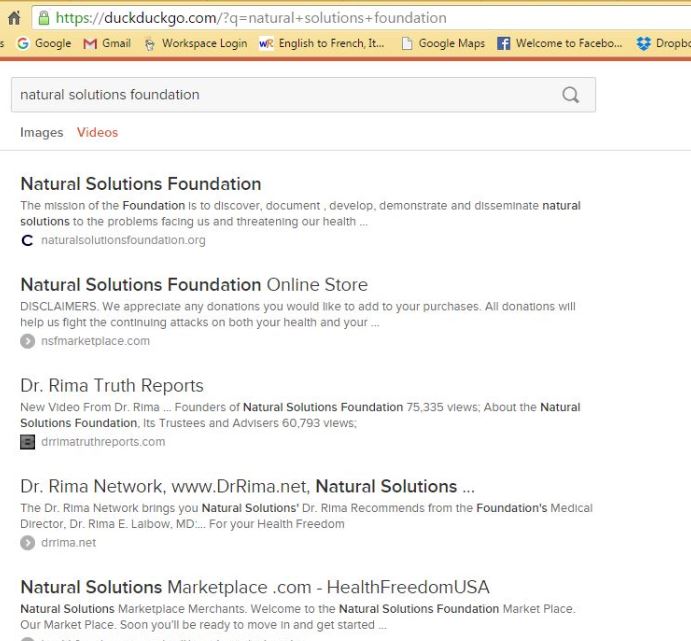Open the Natural Solutions Foundation result title
This screenshot has width=691, height=641.
(141, 184)
